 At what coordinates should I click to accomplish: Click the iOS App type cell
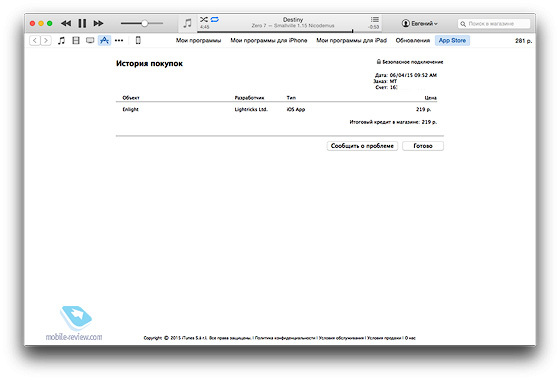click(x=296, y=109)
